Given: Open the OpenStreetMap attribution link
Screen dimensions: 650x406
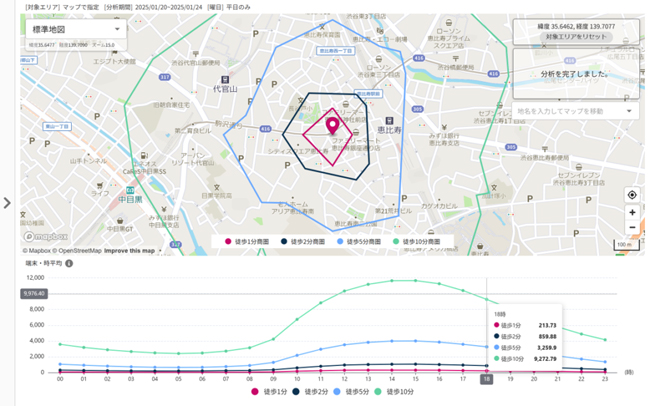Looking at the screenshot, I should coord(78,251).
